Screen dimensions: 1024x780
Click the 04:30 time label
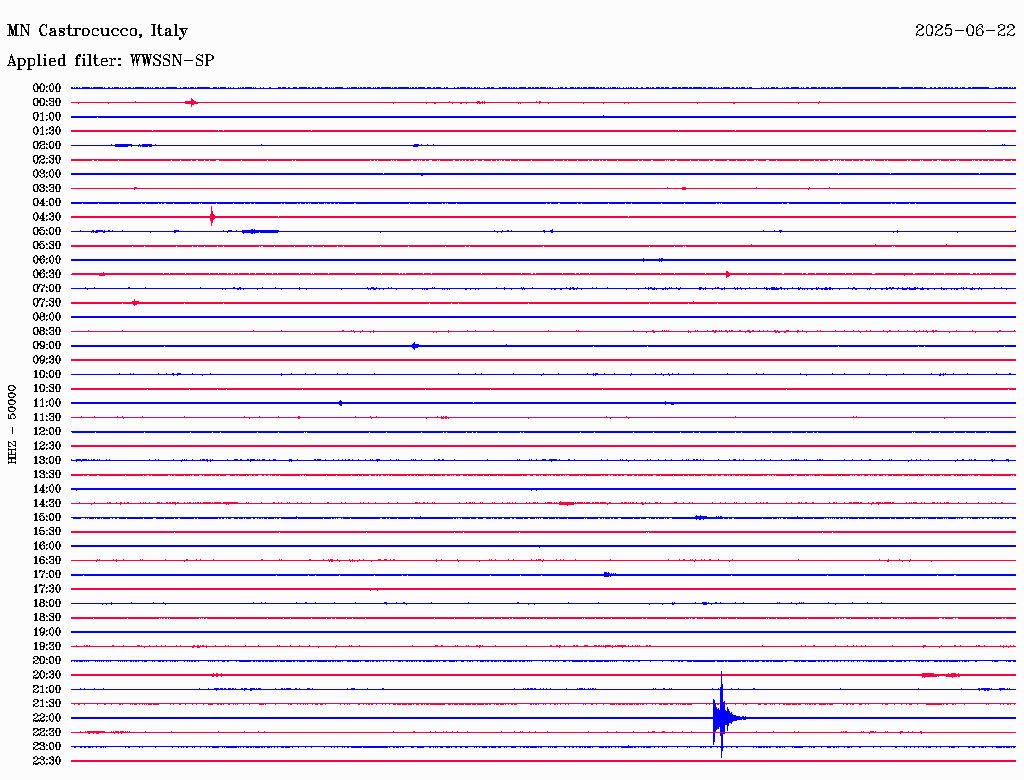(47, 217)
